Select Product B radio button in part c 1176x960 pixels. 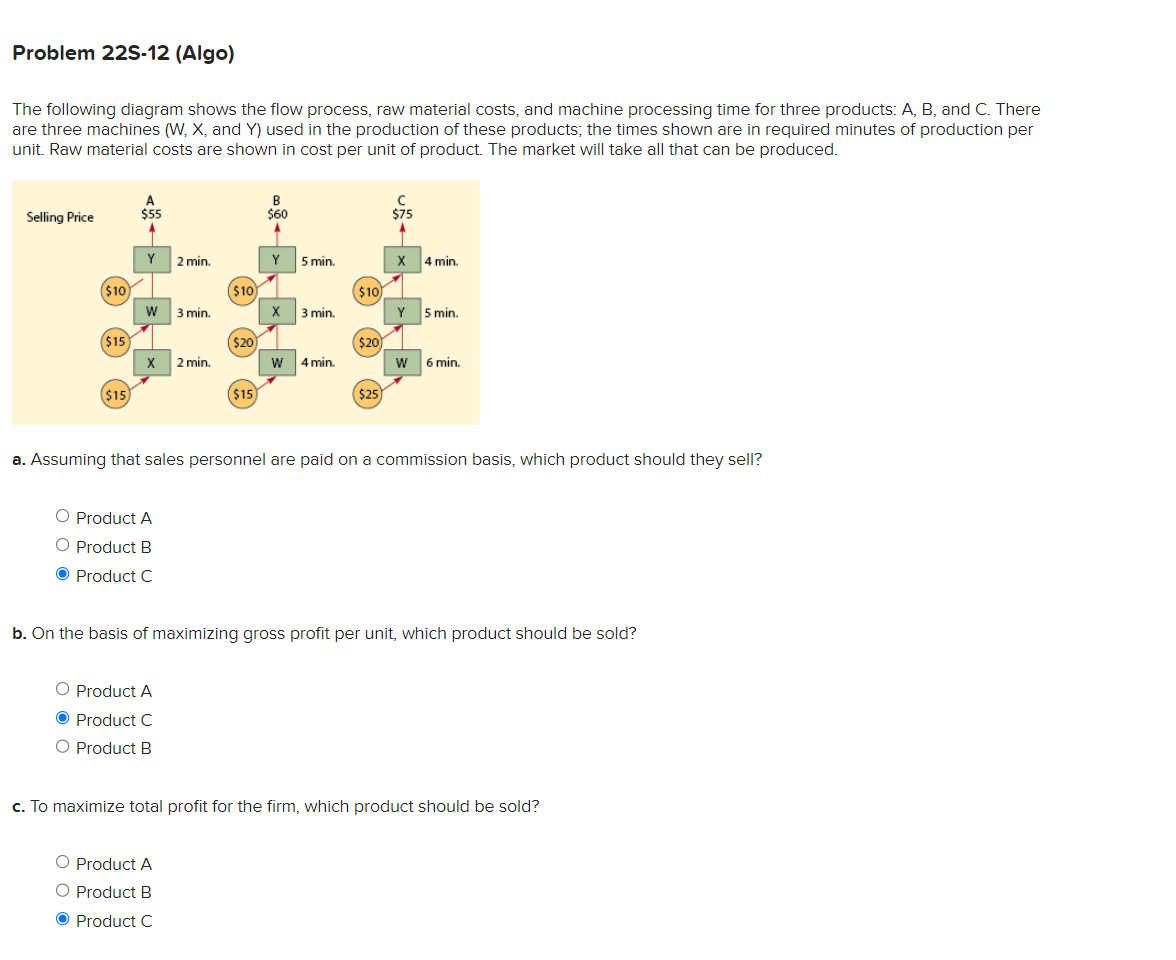click(61, 889)
